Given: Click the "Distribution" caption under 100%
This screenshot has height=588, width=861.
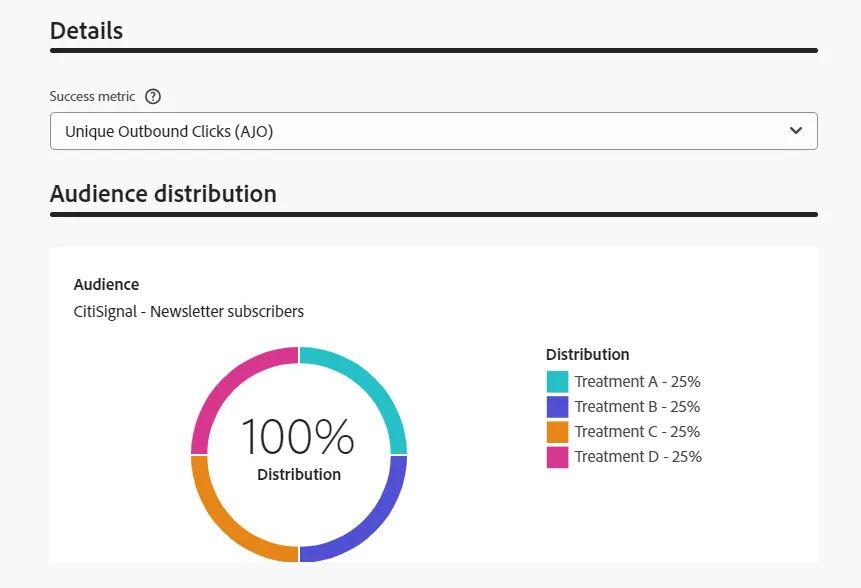Looking at the screenshot, I should coord(299,474).
